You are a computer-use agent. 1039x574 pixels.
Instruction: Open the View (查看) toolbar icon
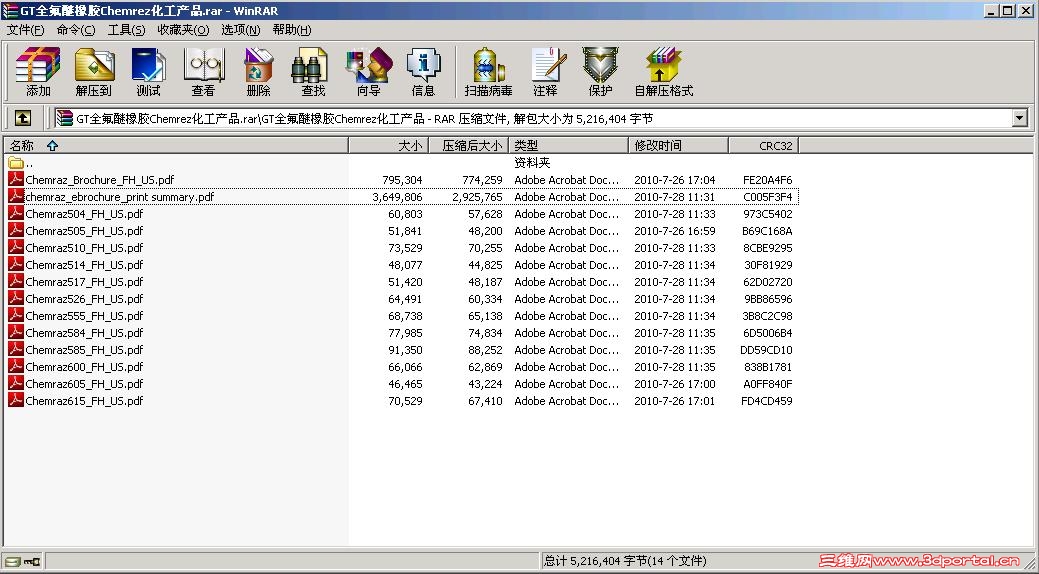pyautogui.click(x=203, y=72)
